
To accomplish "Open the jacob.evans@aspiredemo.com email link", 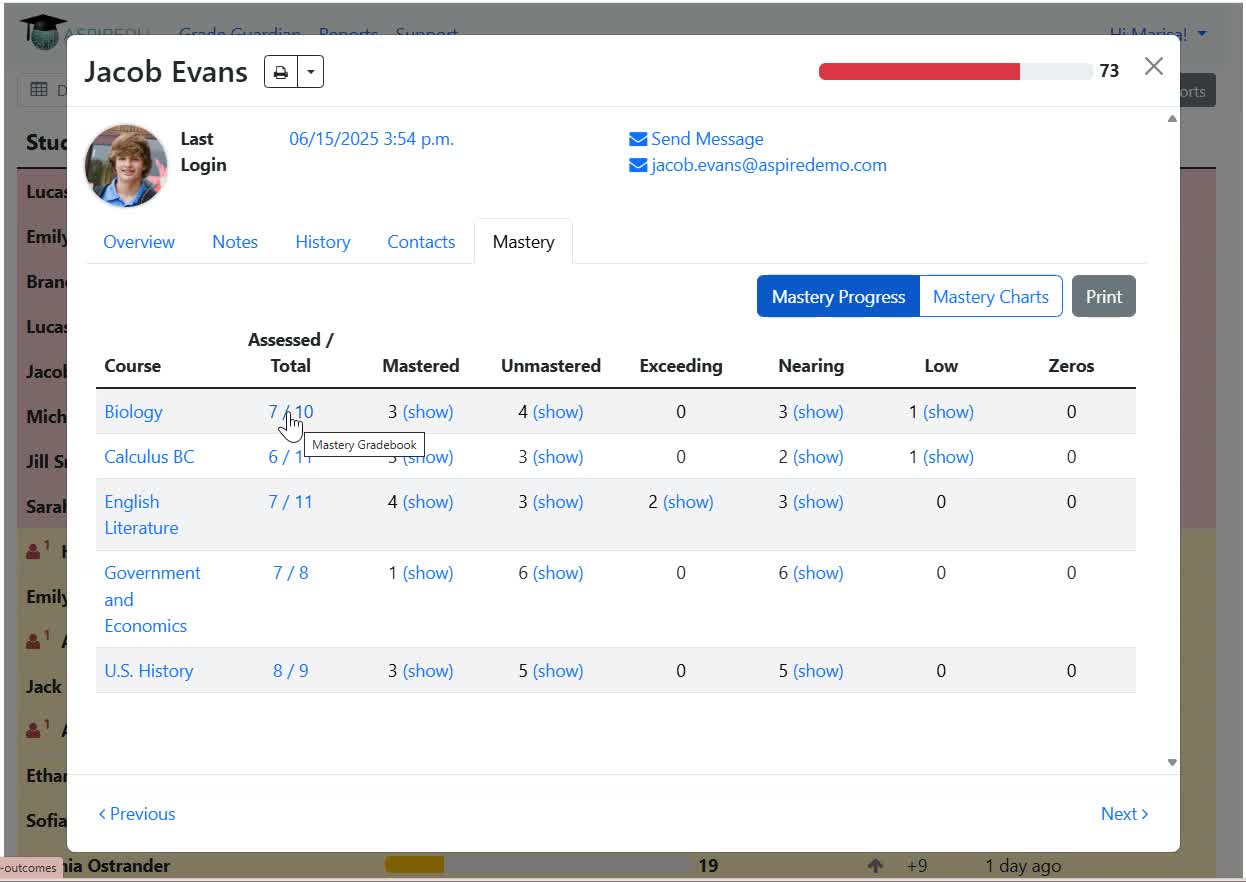I will point(769,165).
